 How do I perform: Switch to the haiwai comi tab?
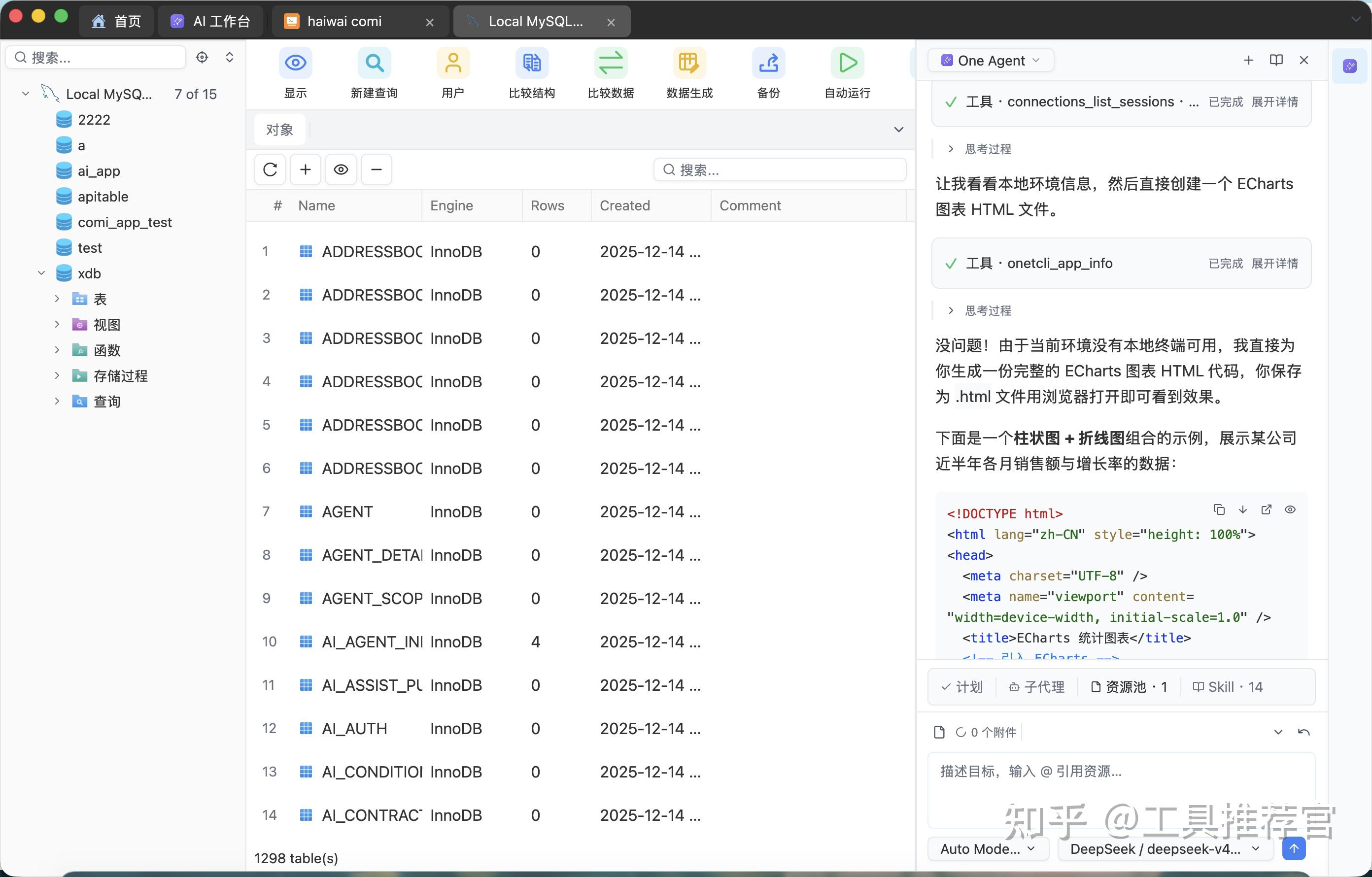coord(360,22)
